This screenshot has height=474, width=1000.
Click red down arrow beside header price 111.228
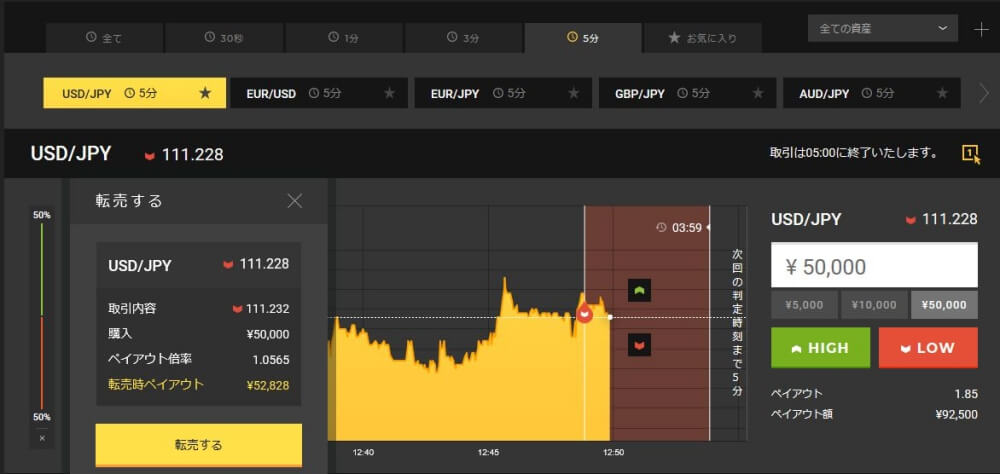pyautogui.click(x=150, y=155)
